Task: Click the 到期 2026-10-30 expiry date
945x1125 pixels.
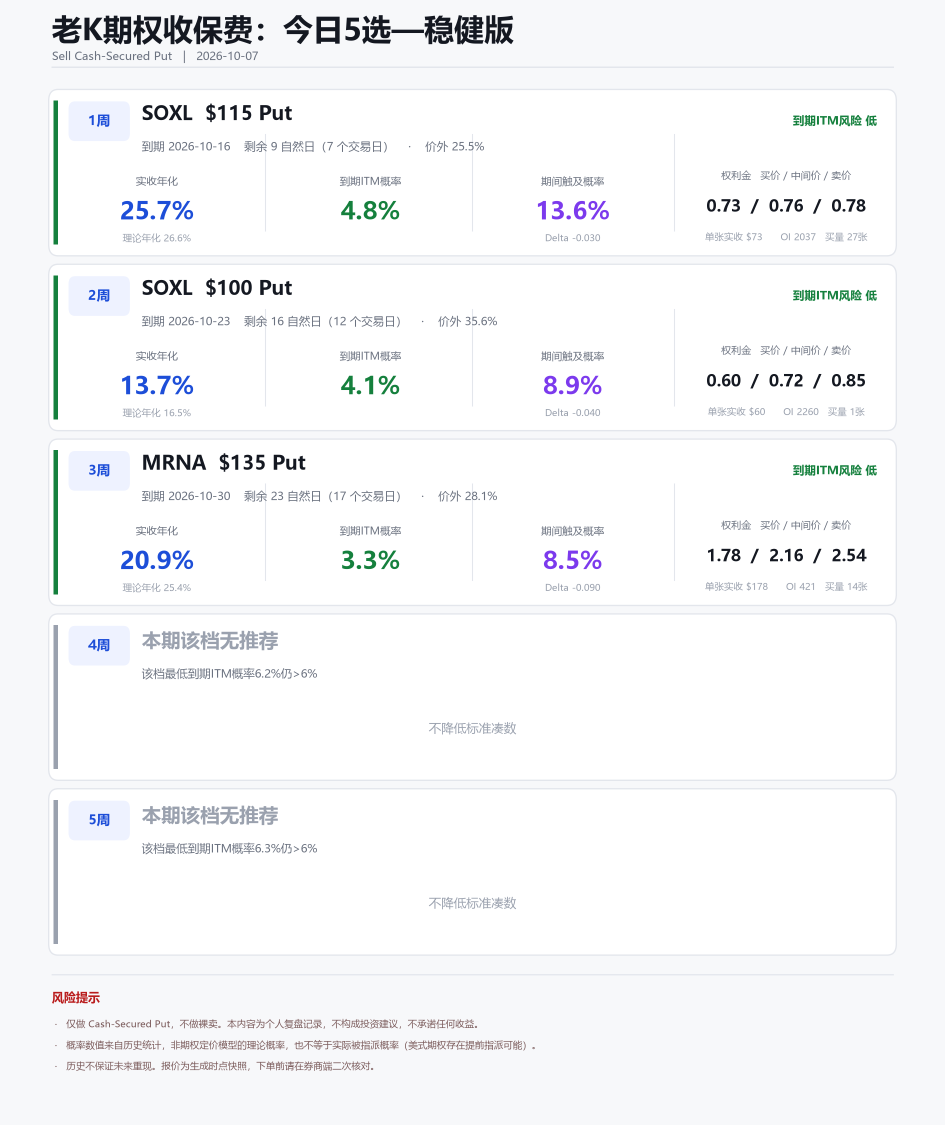Action: click(186, 496)
